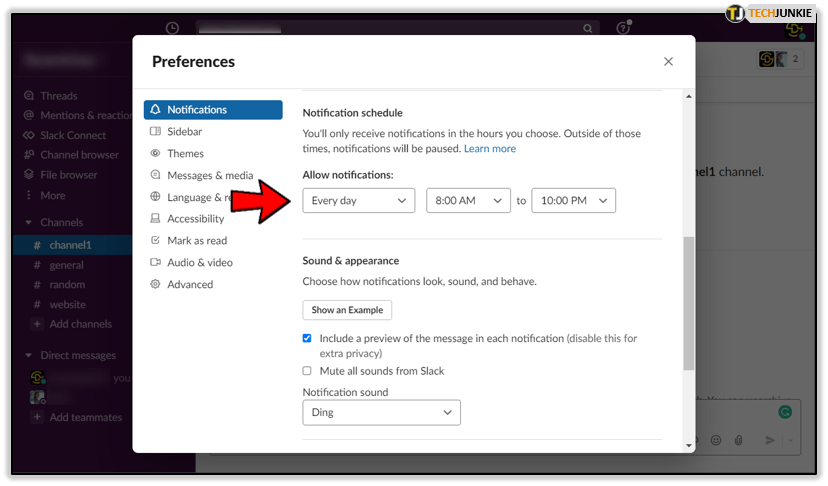Expand the Ding notification sound dropdown

tap(381, 412)
